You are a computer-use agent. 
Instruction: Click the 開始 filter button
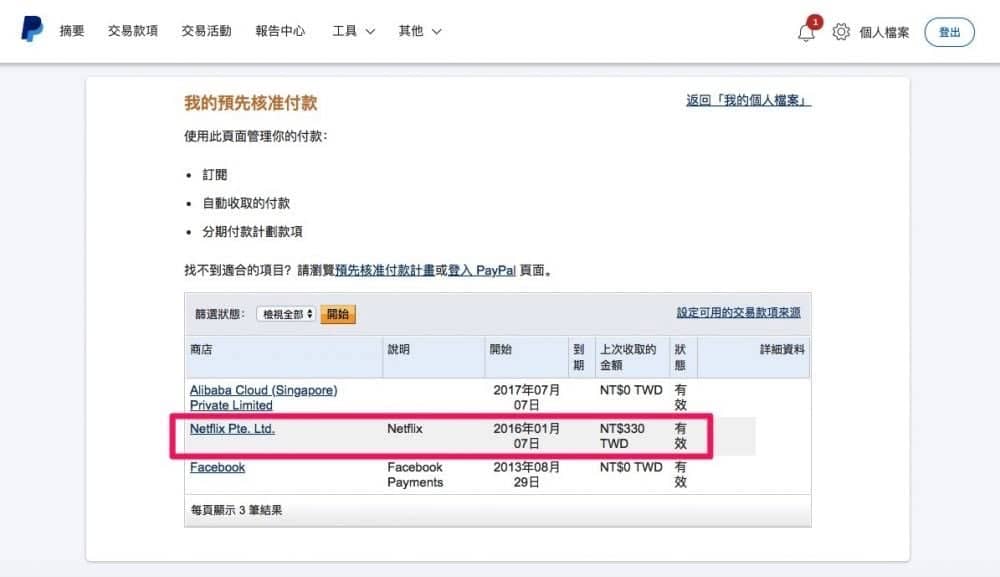338,314
